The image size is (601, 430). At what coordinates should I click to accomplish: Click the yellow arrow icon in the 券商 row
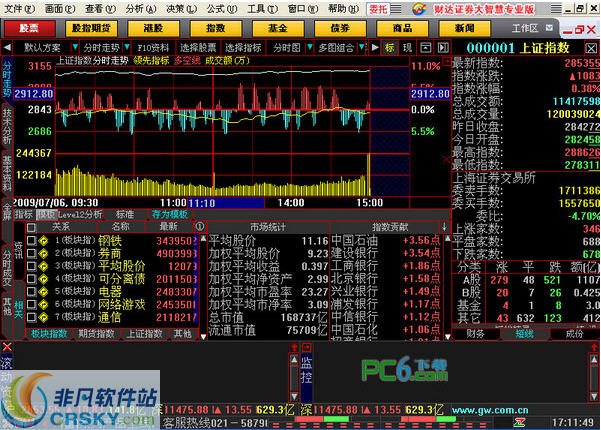[43, 253]
